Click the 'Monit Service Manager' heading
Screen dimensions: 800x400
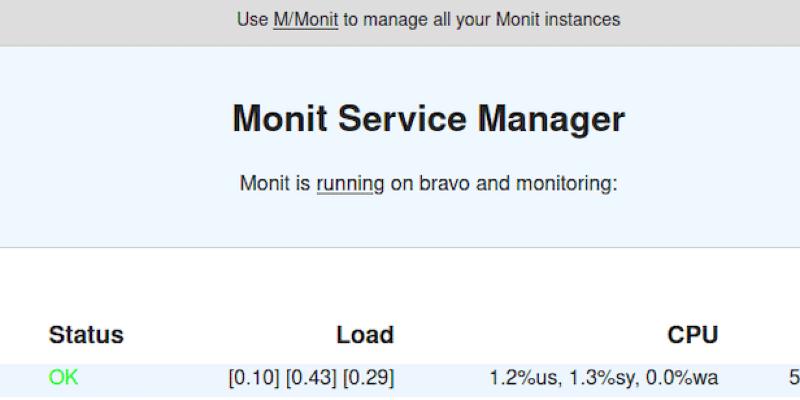(x=428, y=119)
